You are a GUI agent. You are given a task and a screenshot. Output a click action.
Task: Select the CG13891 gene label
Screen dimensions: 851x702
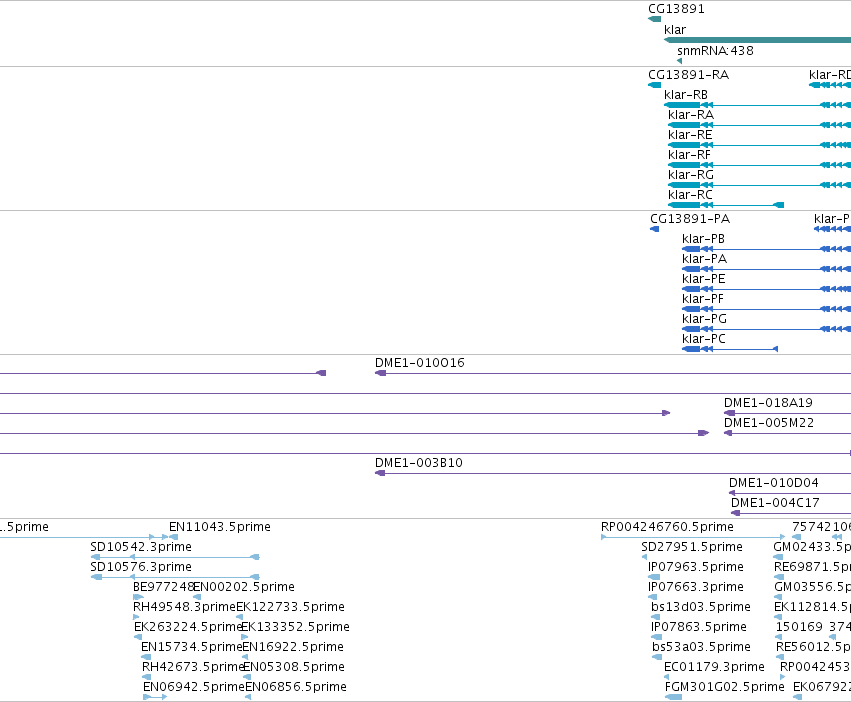click(x=676, y=9)
